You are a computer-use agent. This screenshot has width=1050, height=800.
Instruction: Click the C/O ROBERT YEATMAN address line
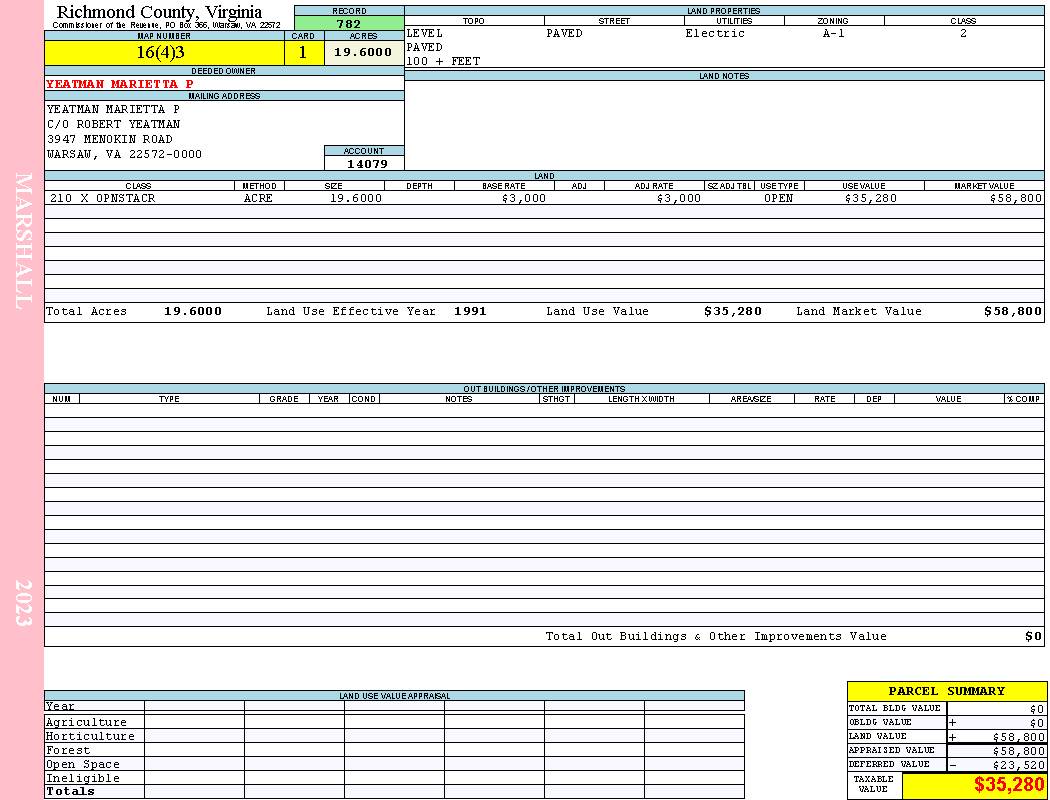coord(113,125)
